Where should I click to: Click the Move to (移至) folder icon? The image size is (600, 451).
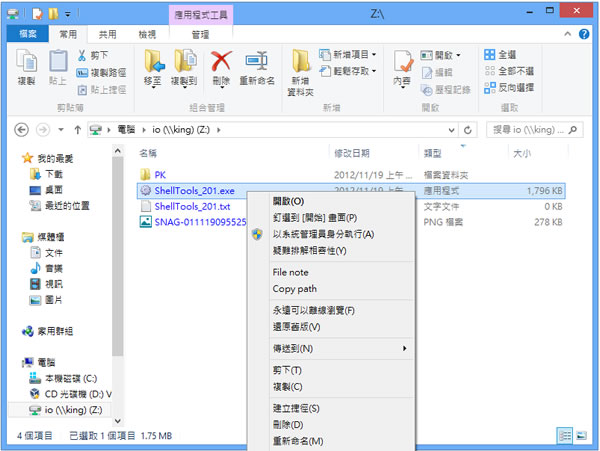[154, 61]
